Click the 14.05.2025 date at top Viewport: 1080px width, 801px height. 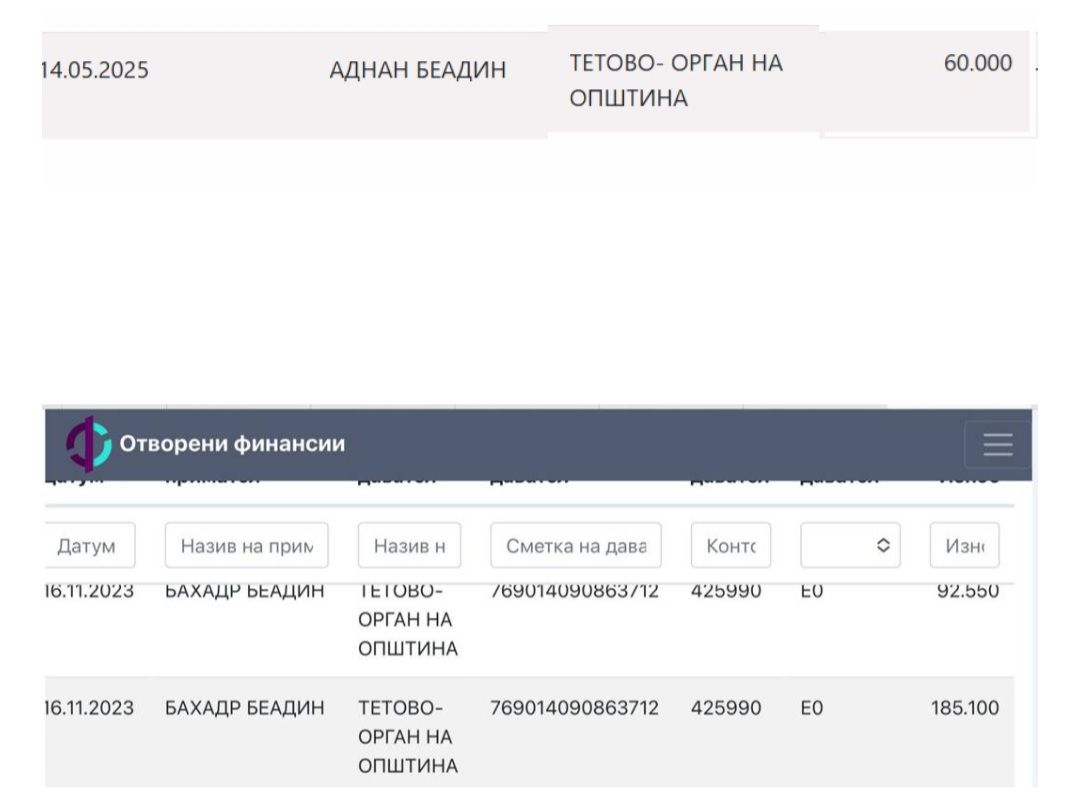click(x=94, y=71)
